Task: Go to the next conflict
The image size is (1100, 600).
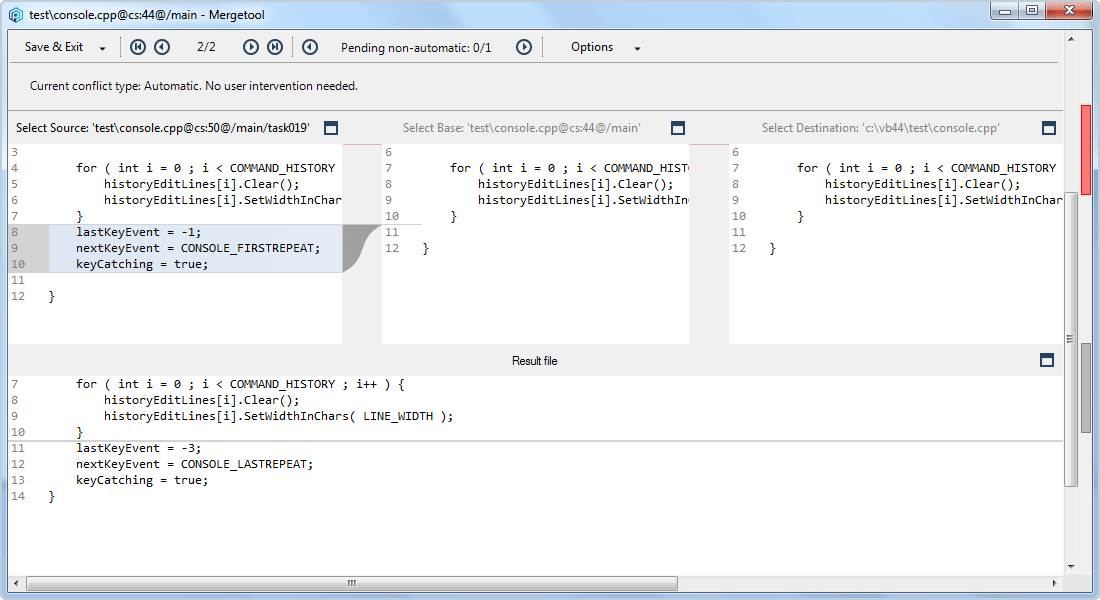Action: 250,47
